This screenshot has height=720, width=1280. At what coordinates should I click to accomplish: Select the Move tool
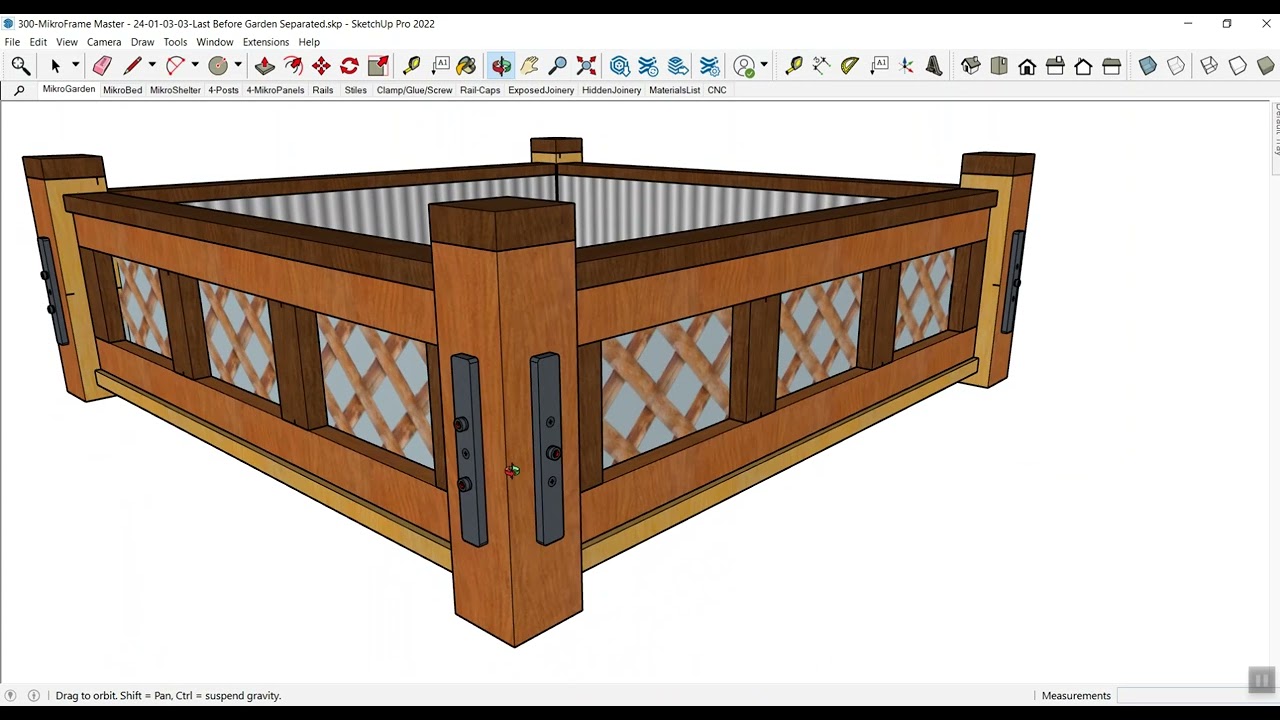point(321,66)
